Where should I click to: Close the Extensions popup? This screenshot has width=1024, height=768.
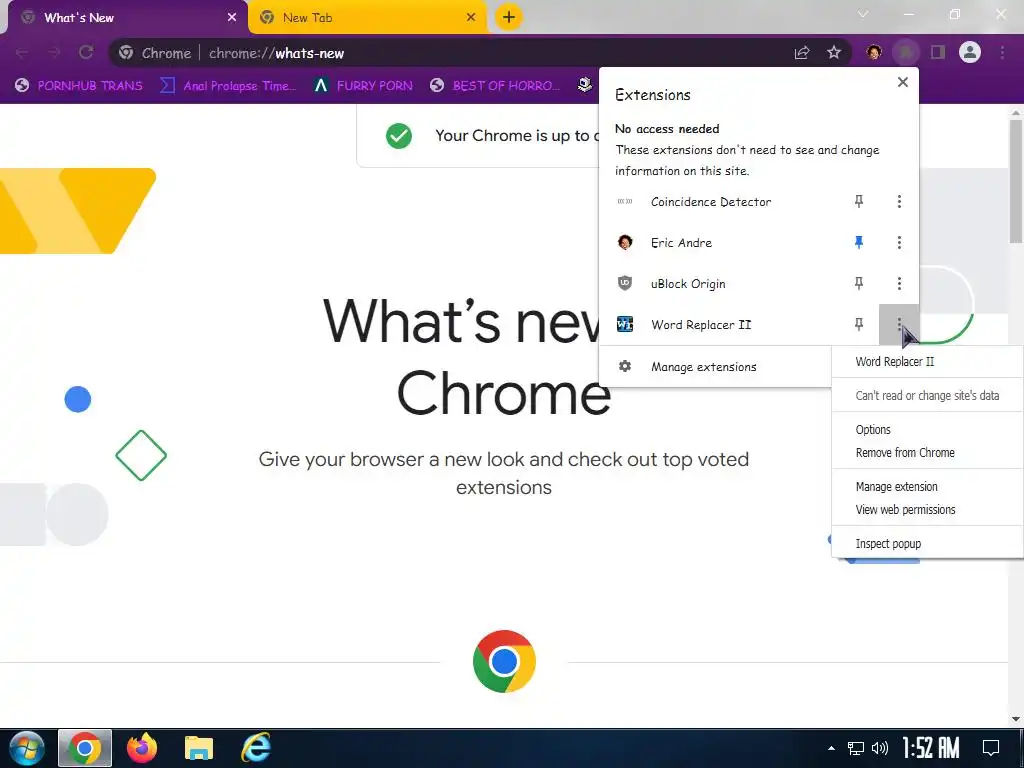coord(903,82)
